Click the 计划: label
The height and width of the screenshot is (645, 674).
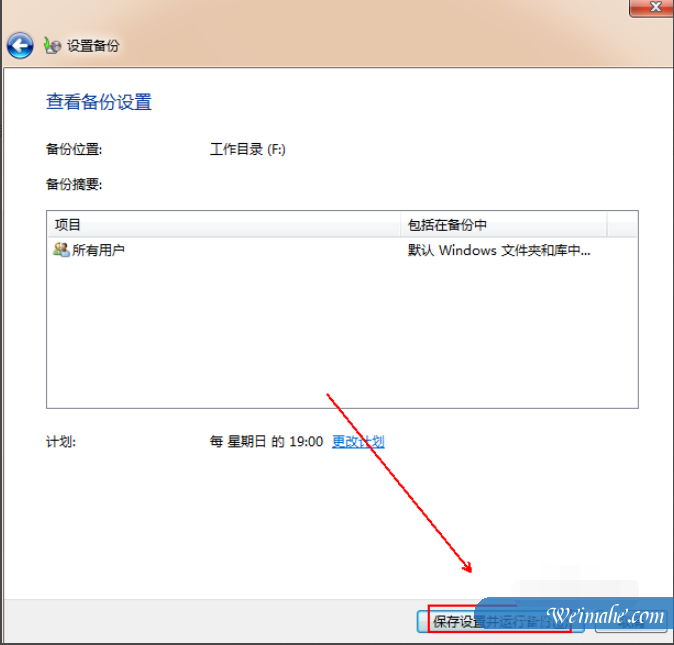[x=61, y=441]
